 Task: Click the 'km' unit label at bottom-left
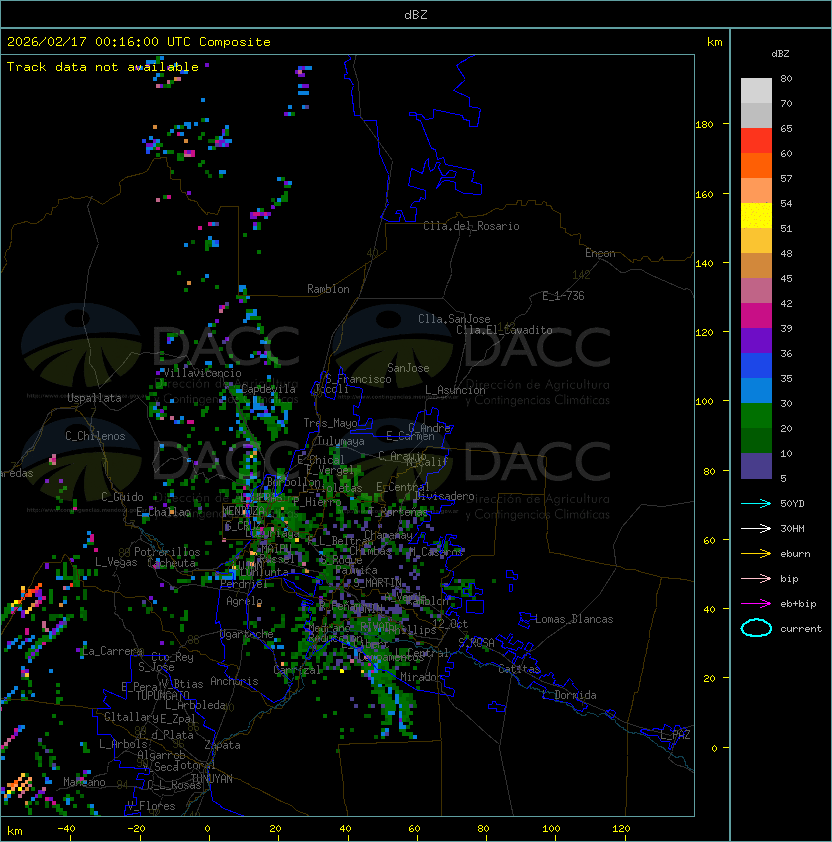point(15,831)
